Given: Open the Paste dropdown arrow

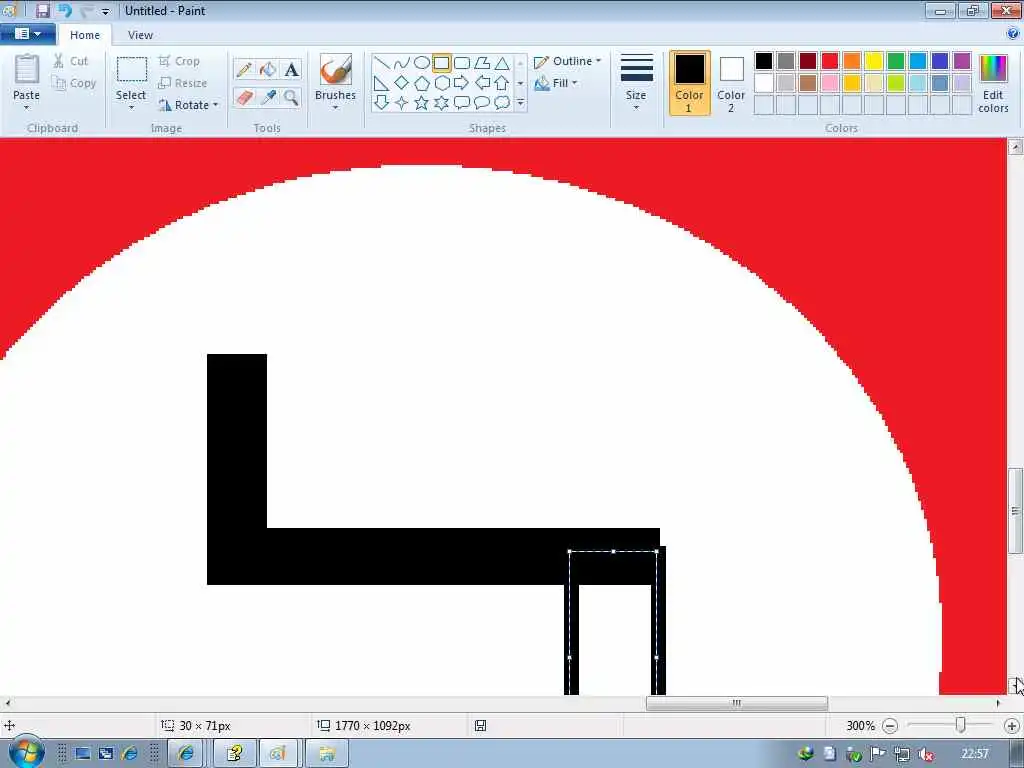Looking at the screenshot, I should pos(26,108).
